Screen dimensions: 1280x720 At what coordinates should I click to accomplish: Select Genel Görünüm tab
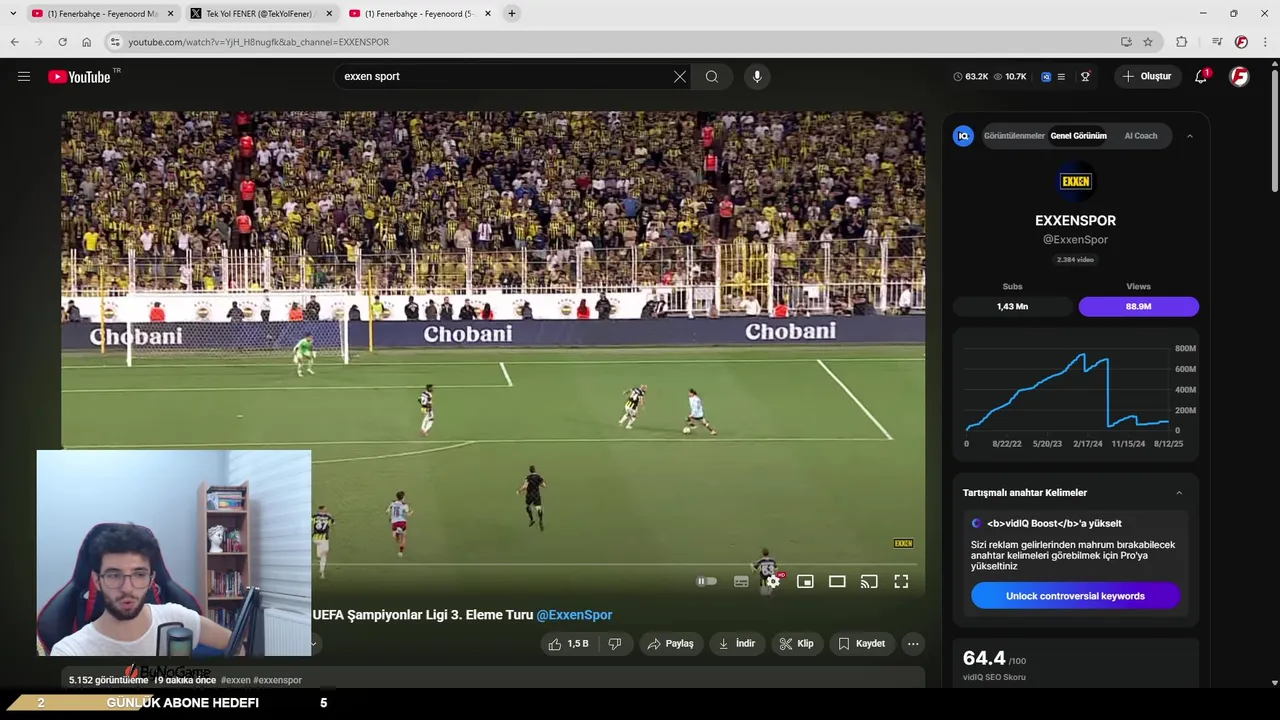1078,136
